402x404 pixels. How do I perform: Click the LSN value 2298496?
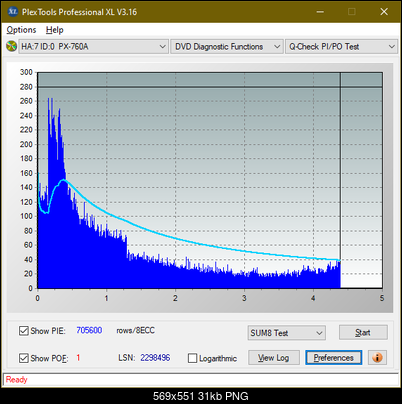pos(155,358)
